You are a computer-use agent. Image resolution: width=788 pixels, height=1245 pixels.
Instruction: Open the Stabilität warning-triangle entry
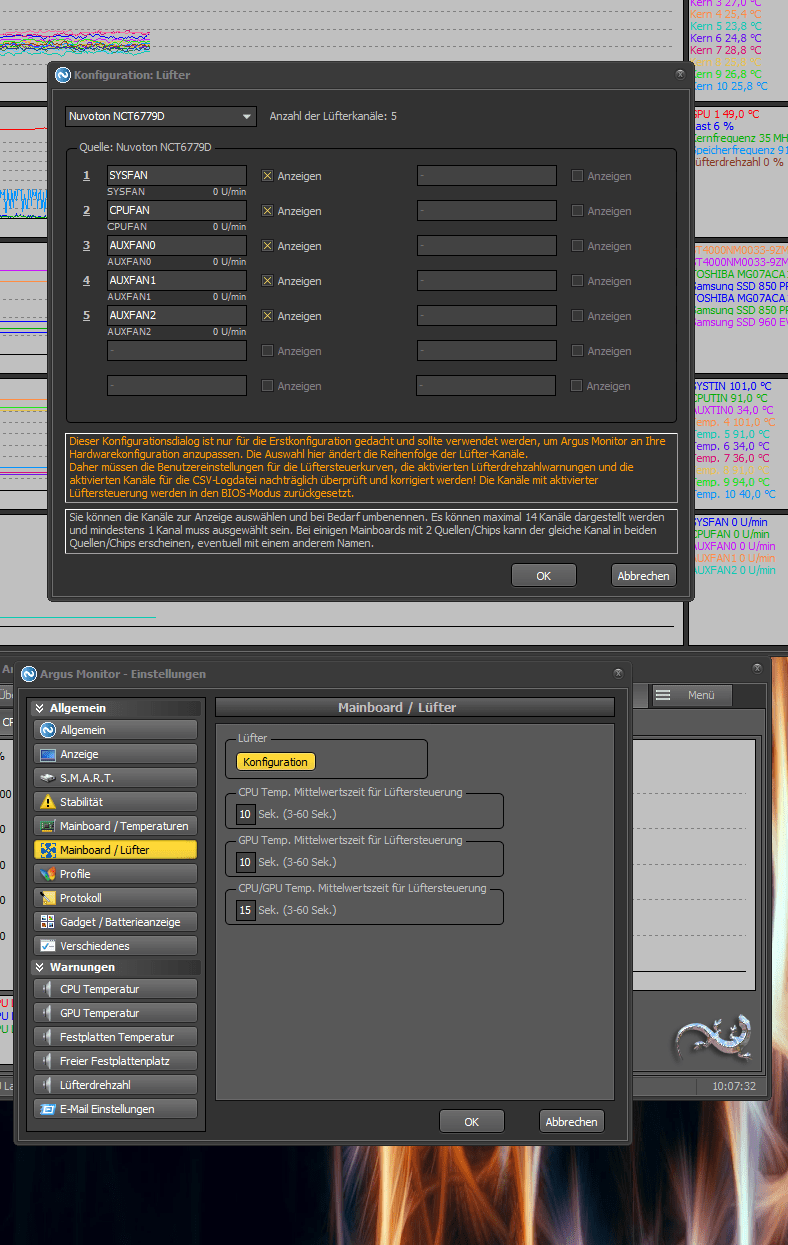coord(115,802)
